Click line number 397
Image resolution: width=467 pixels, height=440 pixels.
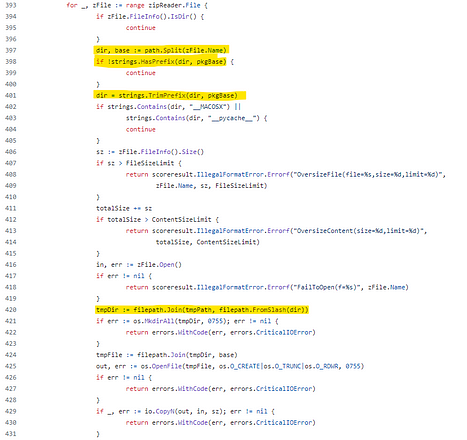point(11,50)
